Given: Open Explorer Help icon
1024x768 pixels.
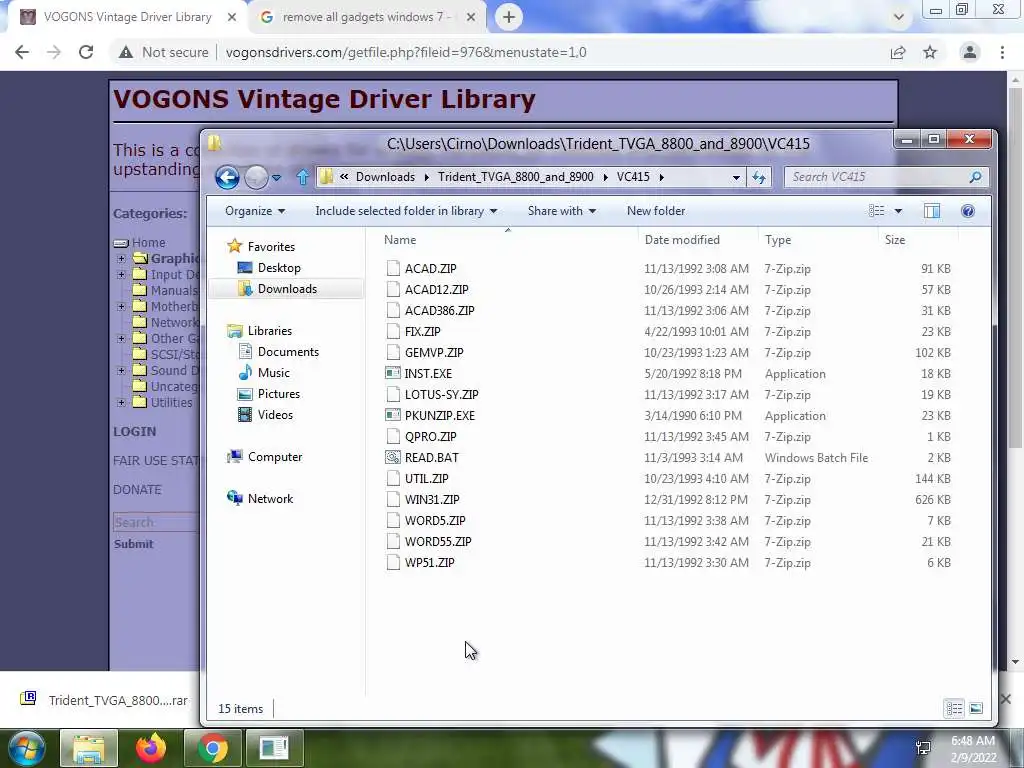Looking at the screenshot, I should pos(968,211).
